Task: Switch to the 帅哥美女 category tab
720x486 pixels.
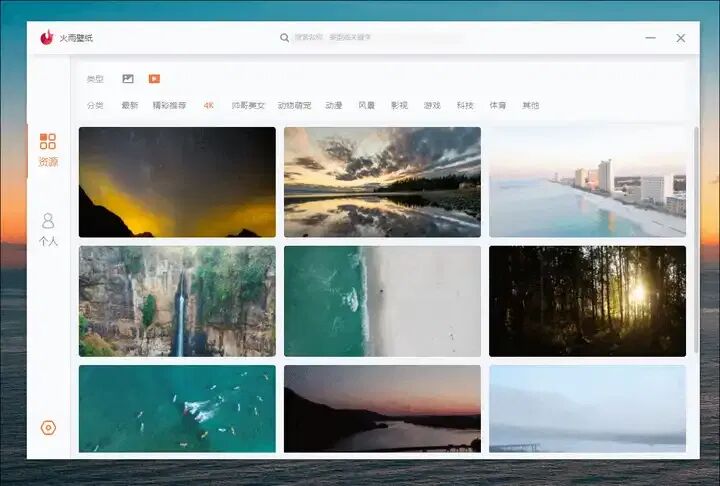Action: [248, 105]
